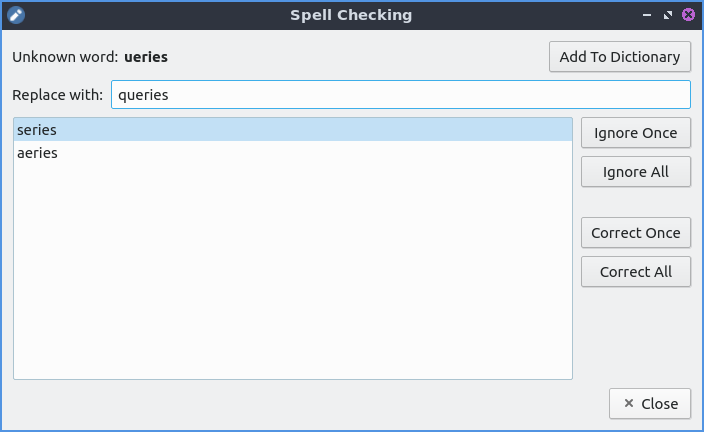Add the unknown word to dictionary

tap(620, 57)
